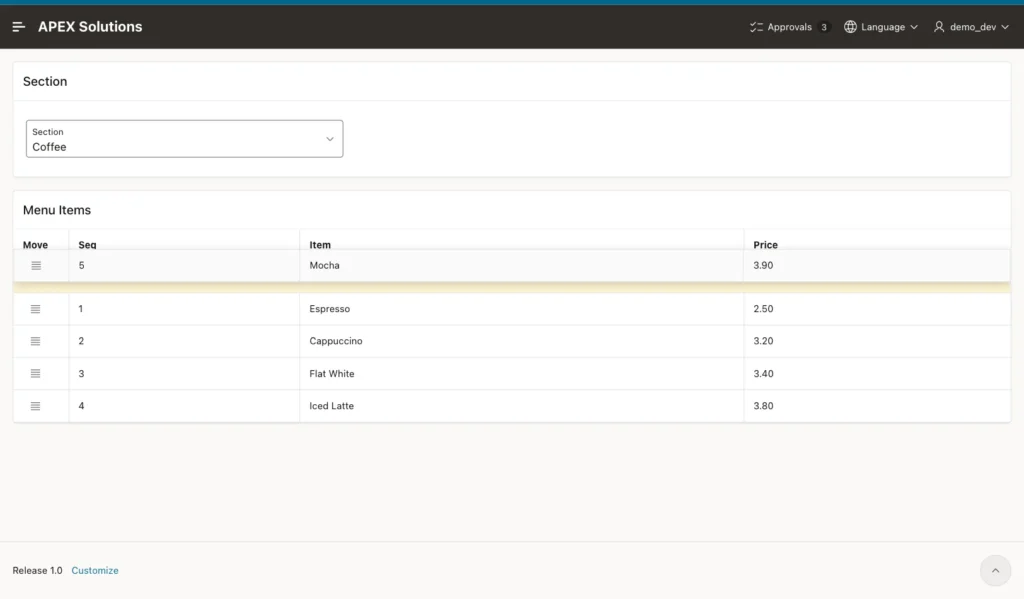1024x599 pixels.
Task: Open the demo_dev account menu
Action: coord(973,27)
